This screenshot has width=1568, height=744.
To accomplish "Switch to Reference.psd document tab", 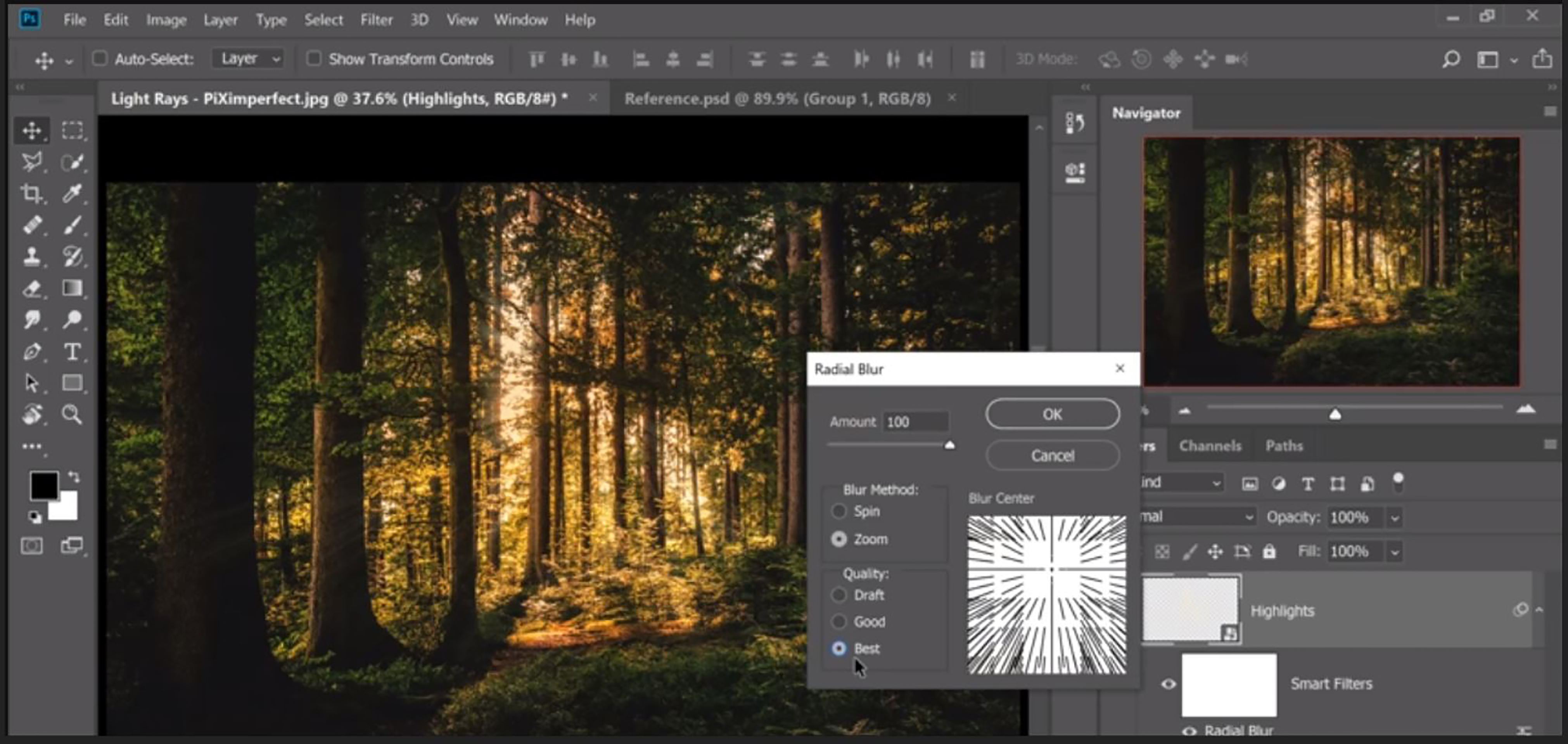I will (777, 99).
